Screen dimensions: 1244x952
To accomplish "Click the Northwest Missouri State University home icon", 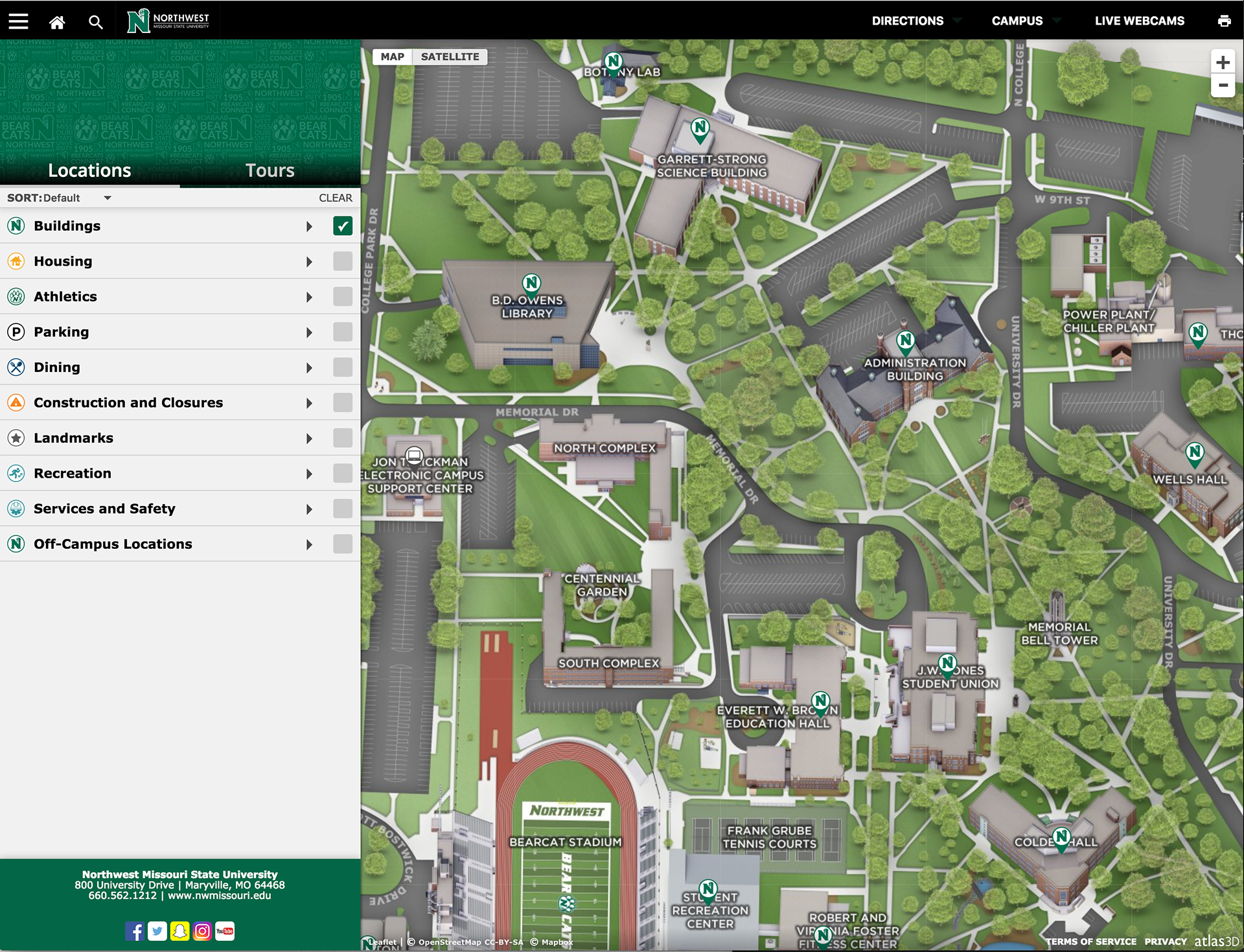I will [56, 20].
